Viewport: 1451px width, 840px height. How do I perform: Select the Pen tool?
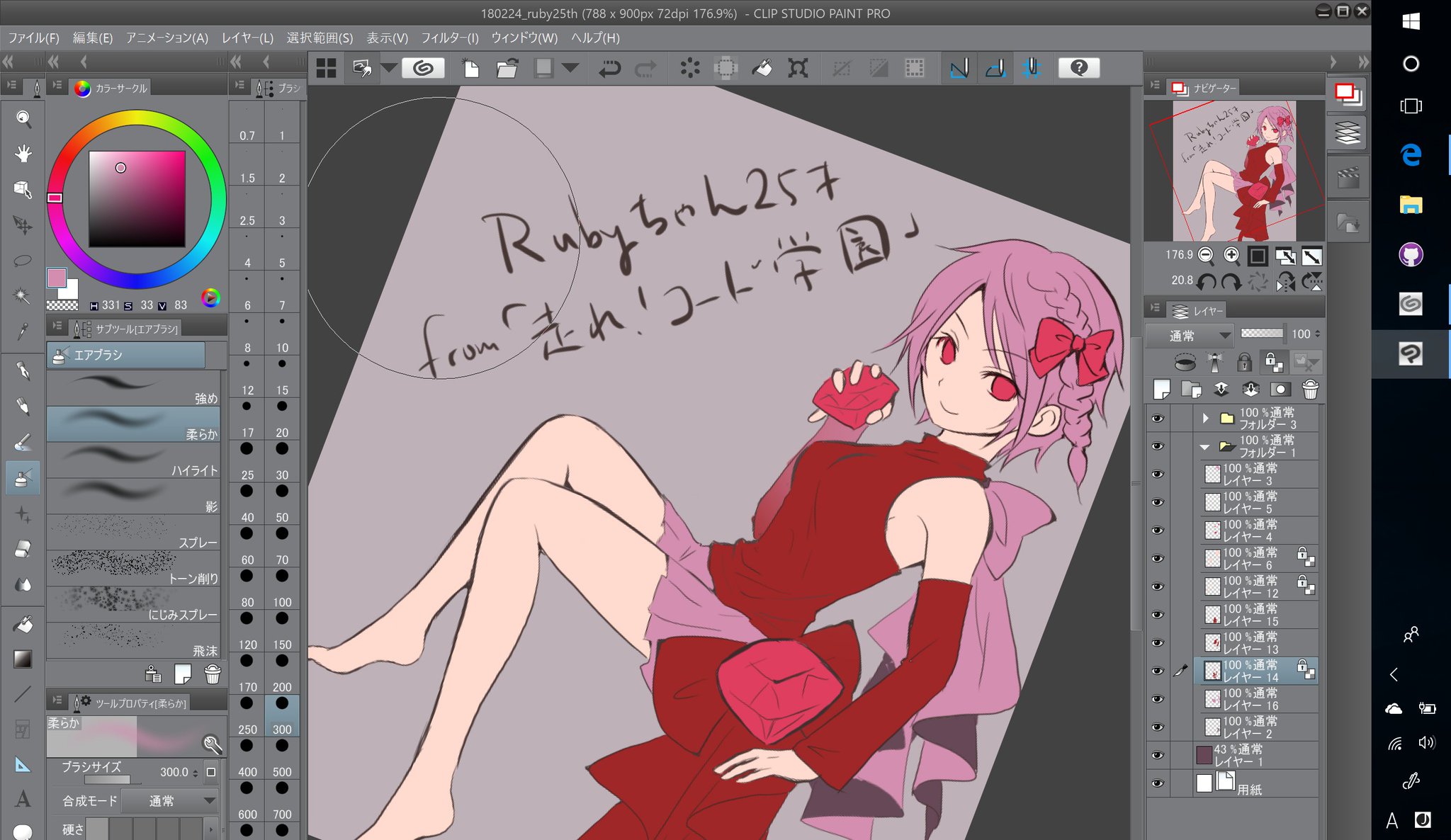pos(23,370)
